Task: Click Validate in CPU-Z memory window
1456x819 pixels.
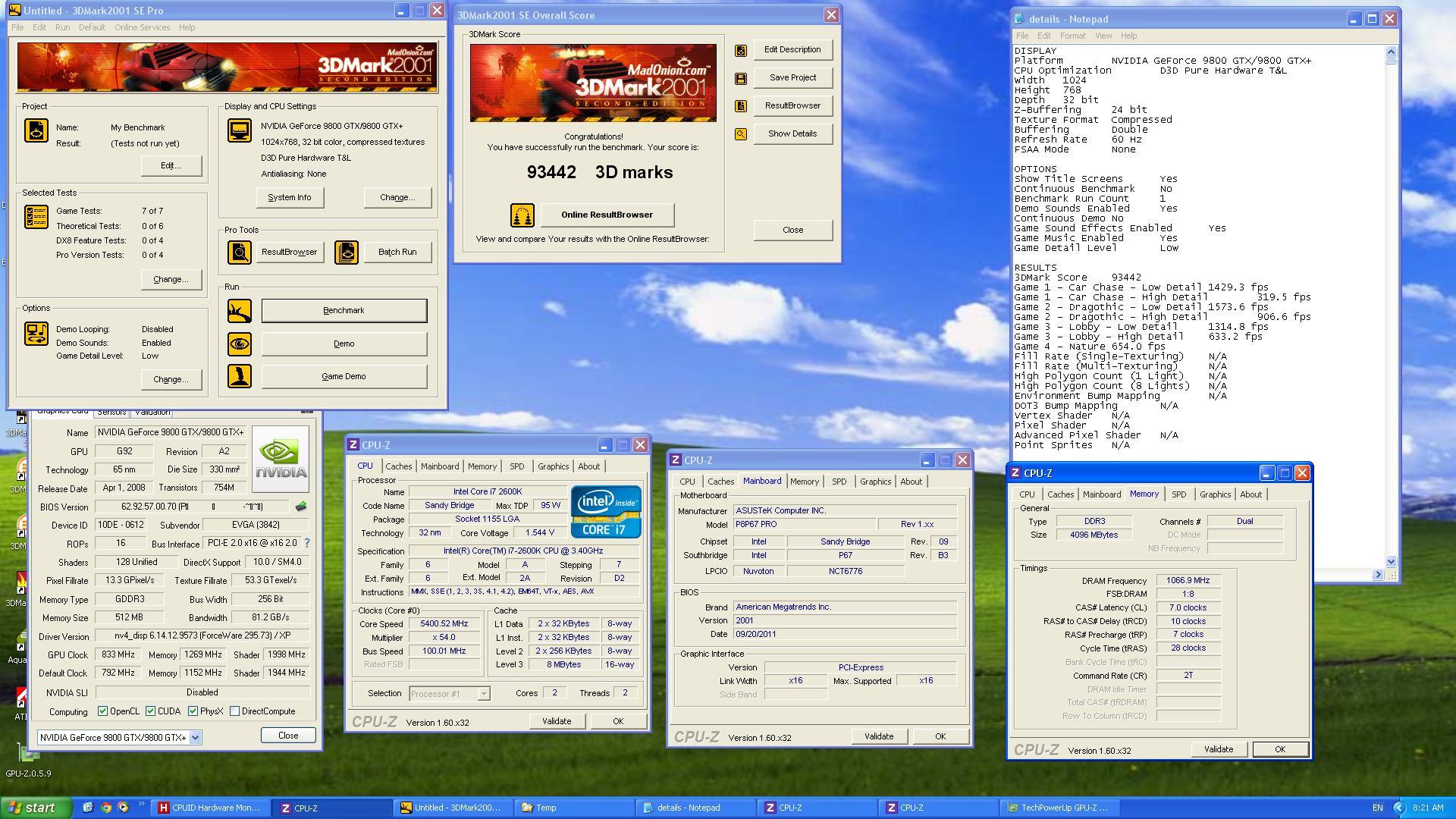Action: click(x=1218, y=749)
